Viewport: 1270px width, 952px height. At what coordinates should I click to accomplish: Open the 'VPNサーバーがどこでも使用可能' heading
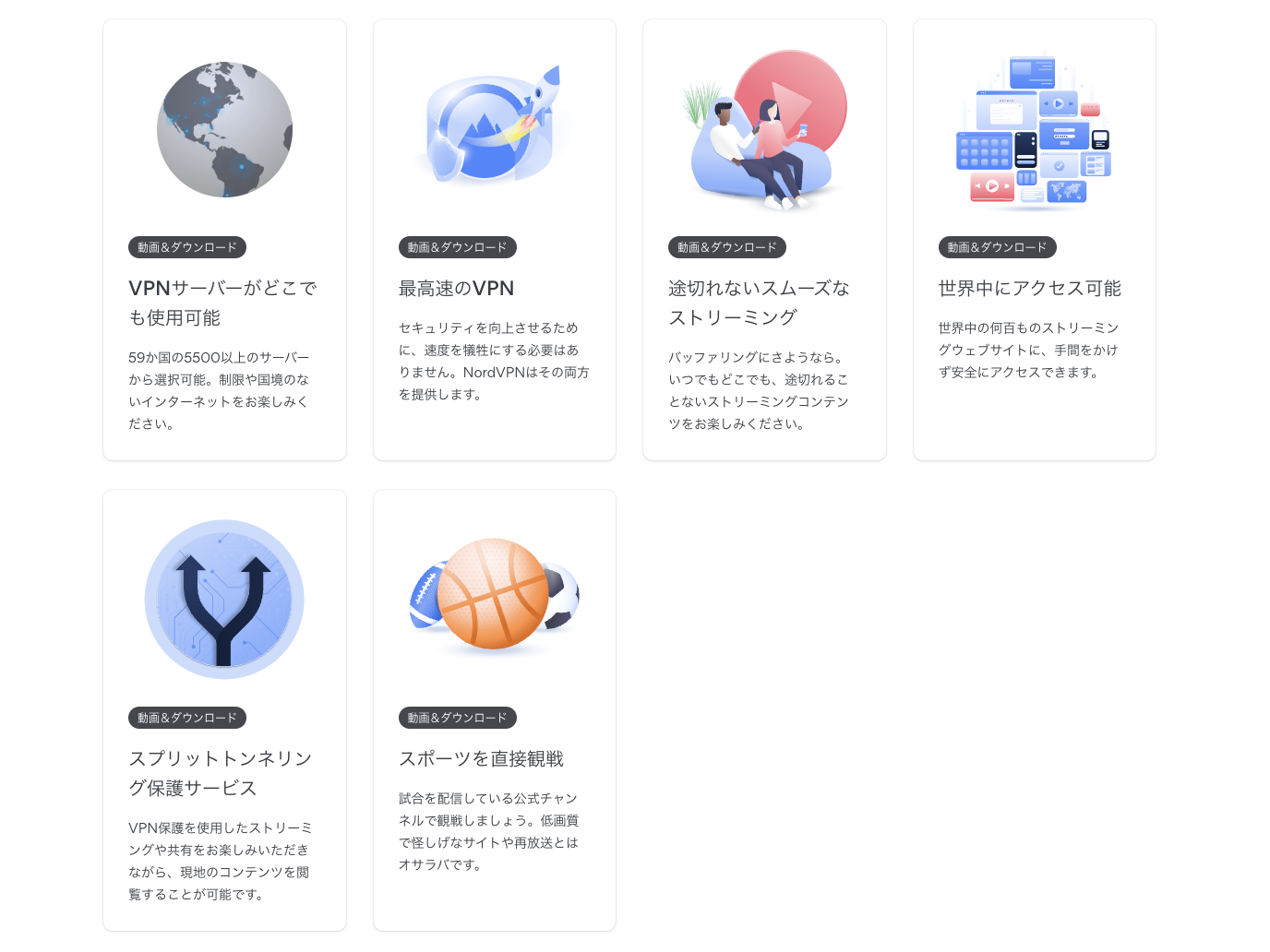pyautogui.click(x=222, y=303)
